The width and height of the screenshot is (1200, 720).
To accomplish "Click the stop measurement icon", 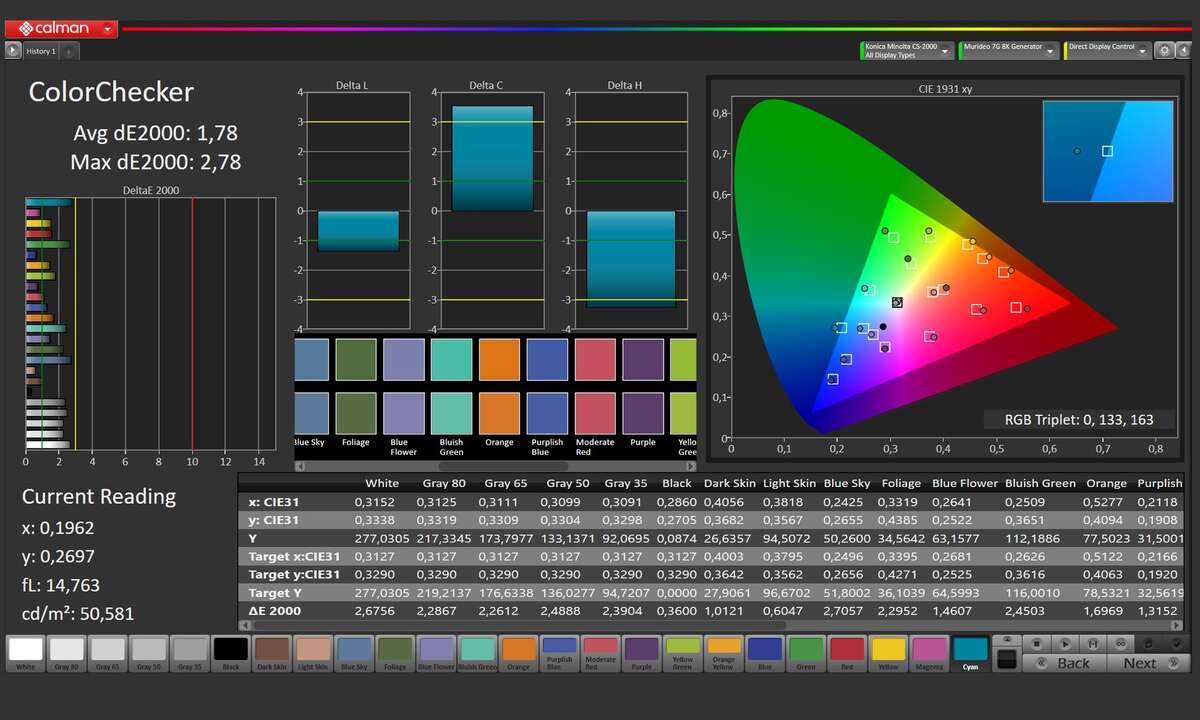I will pos(1038,644).
